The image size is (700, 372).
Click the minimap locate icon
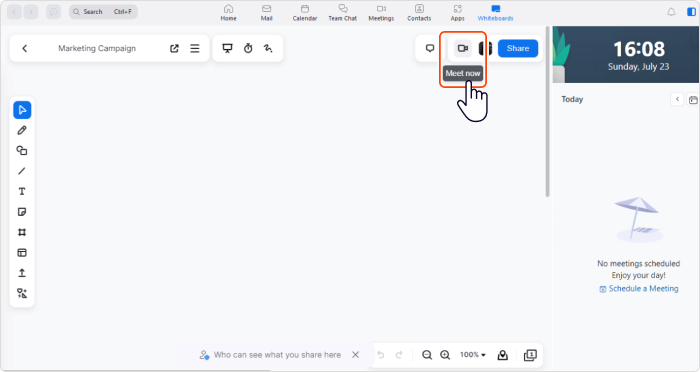(503, 355)
